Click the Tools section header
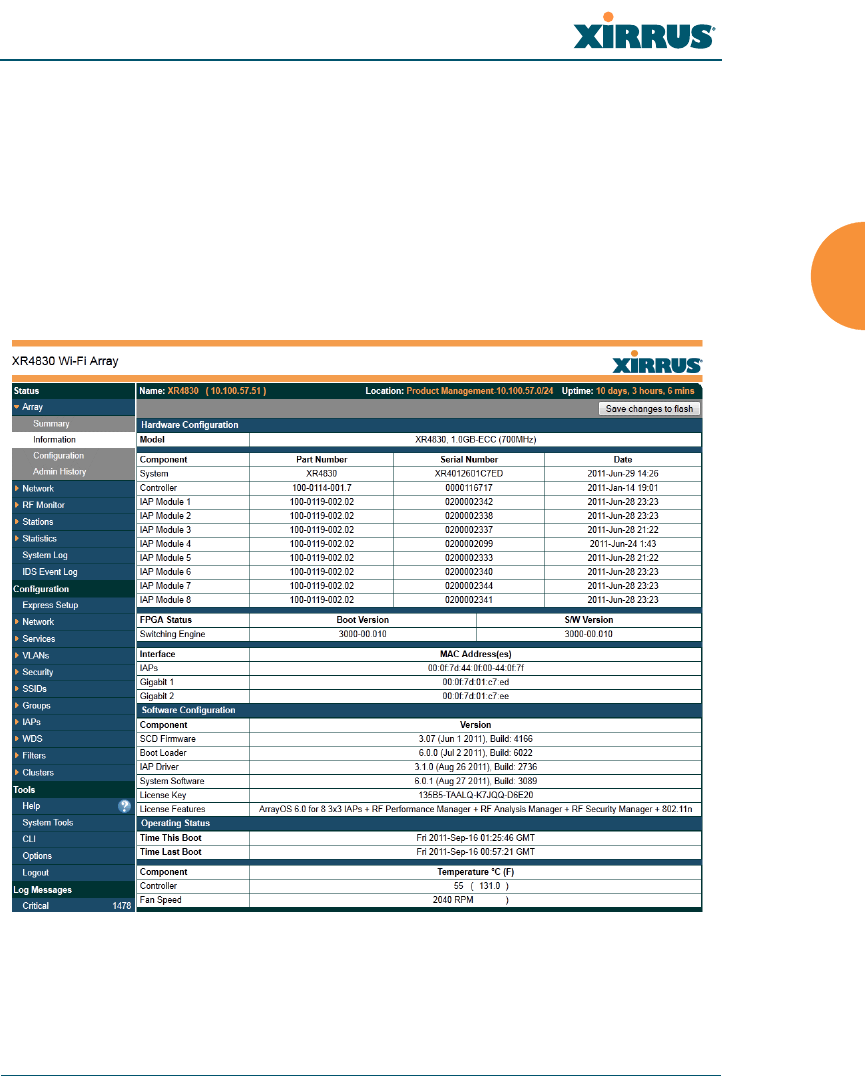Viewport: 865px width, 1076px height. [x=24, y=790]
